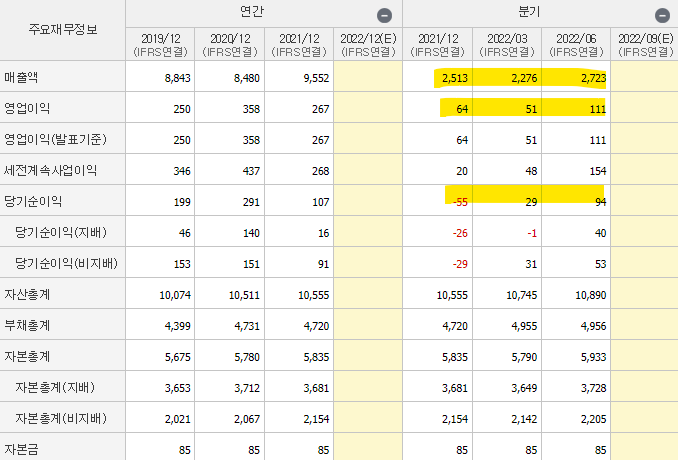
Task: Select the quarterly 2022/06 column header
Action: pyautogui.click(x=576, y=45)
